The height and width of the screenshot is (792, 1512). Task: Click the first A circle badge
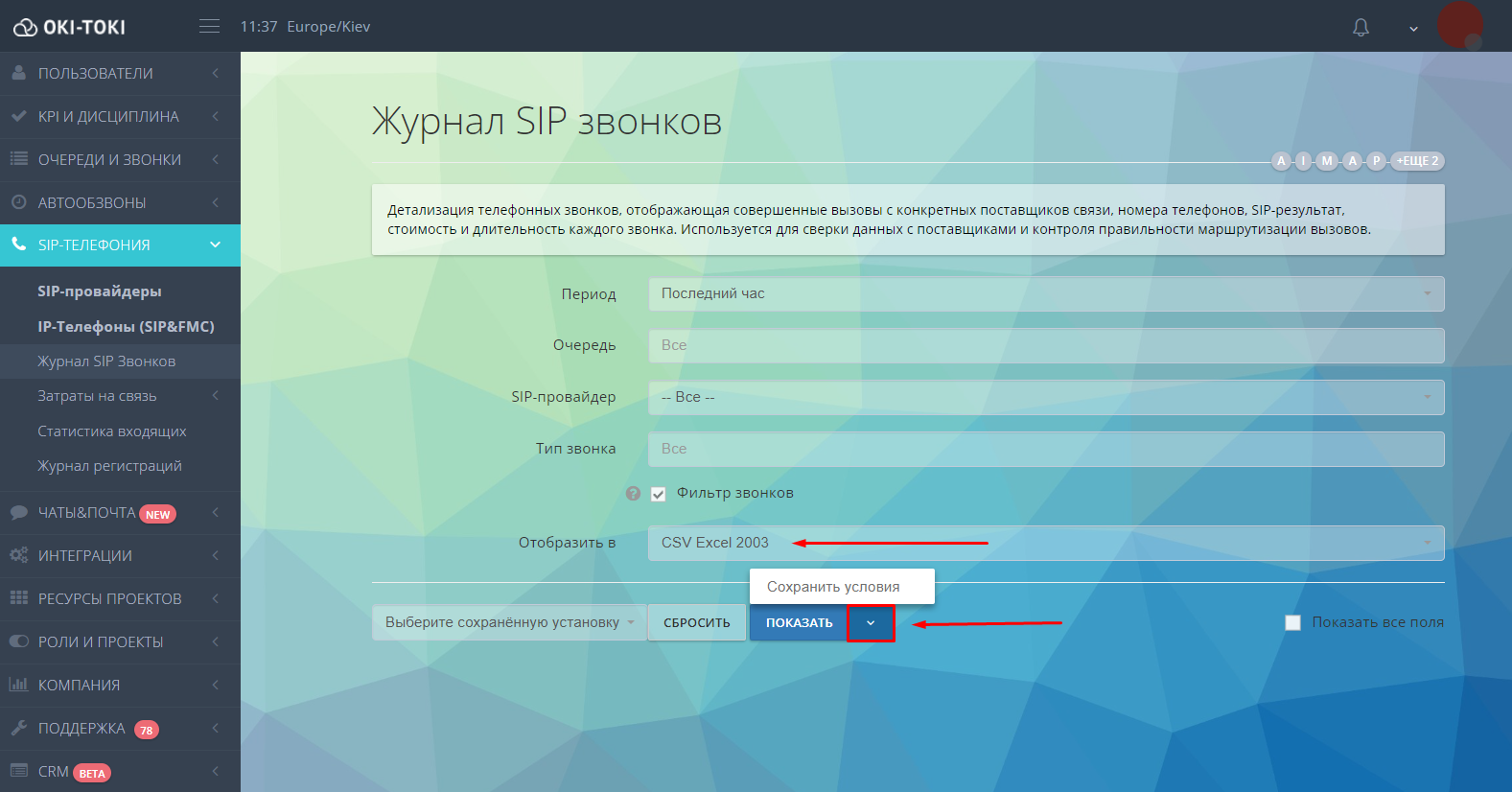click(x=1281, y=161)
